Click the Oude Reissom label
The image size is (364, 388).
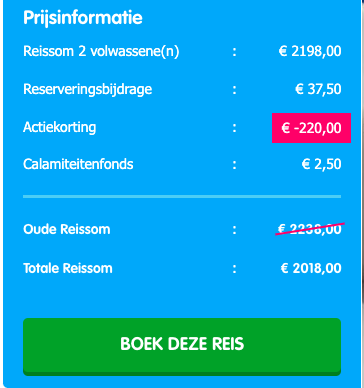[67, 229]
